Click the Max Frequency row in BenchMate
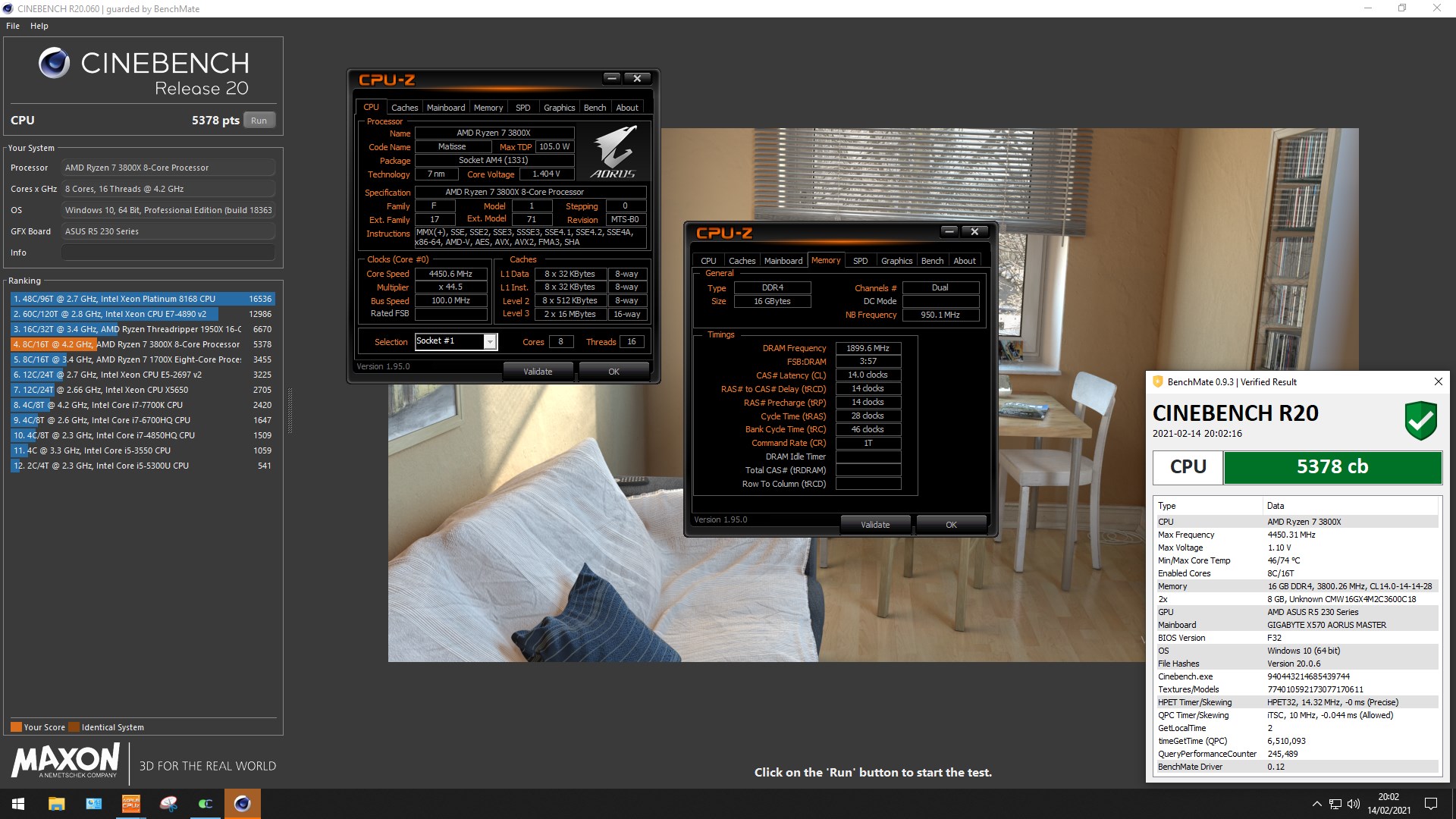Image resolution: width=1456 pixels, height=819 pixels. click(1296, 535)
